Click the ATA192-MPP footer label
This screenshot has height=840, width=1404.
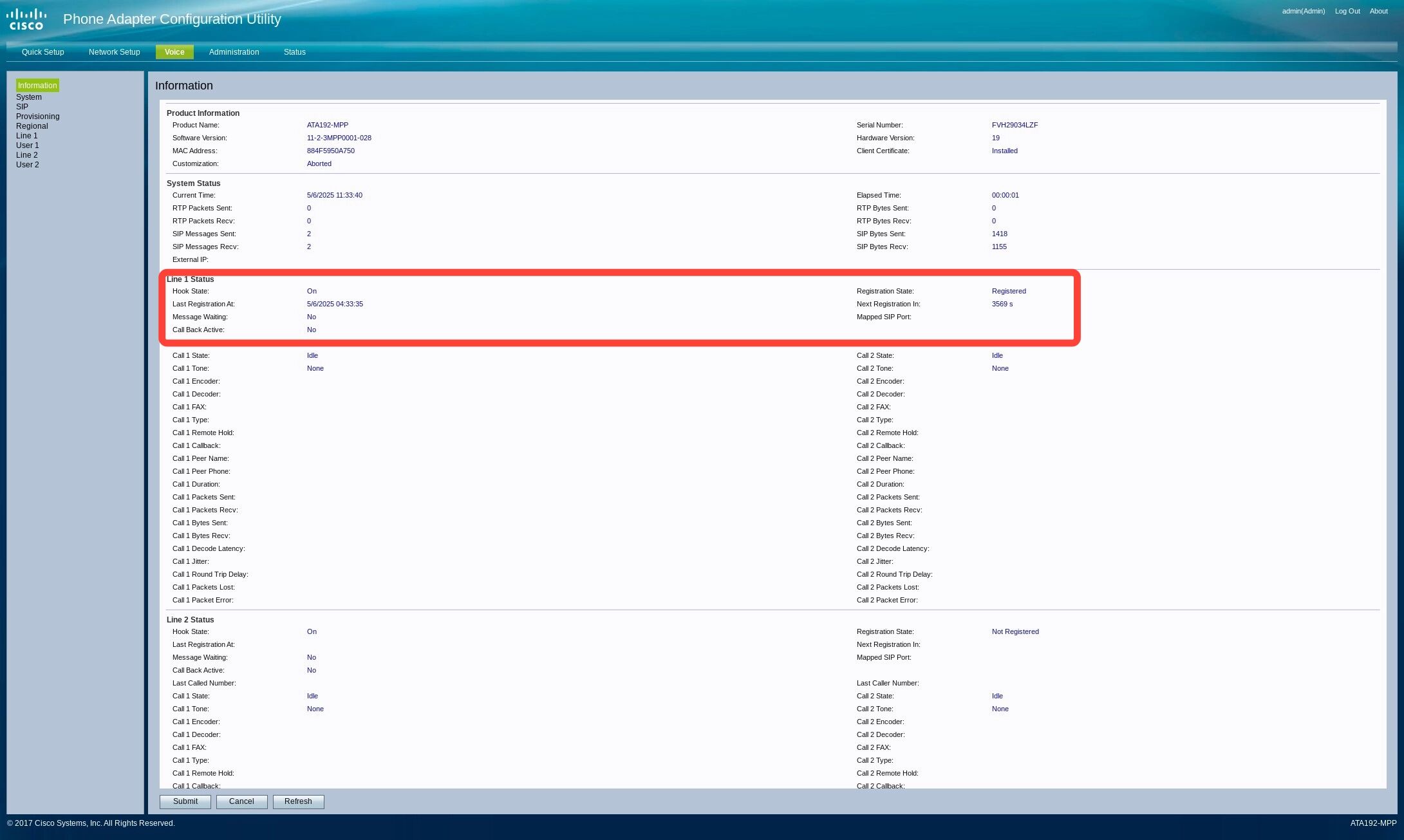[x=1373, y=823]
